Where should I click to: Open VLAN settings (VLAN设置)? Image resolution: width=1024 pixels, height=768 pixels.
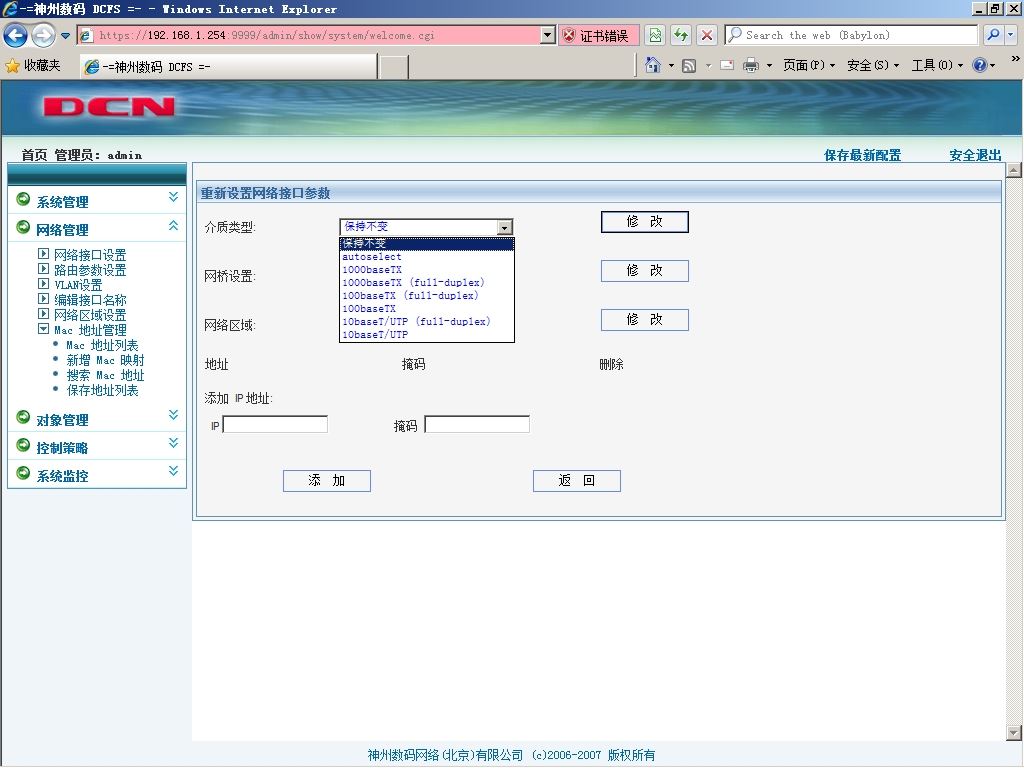click(78, 285)
